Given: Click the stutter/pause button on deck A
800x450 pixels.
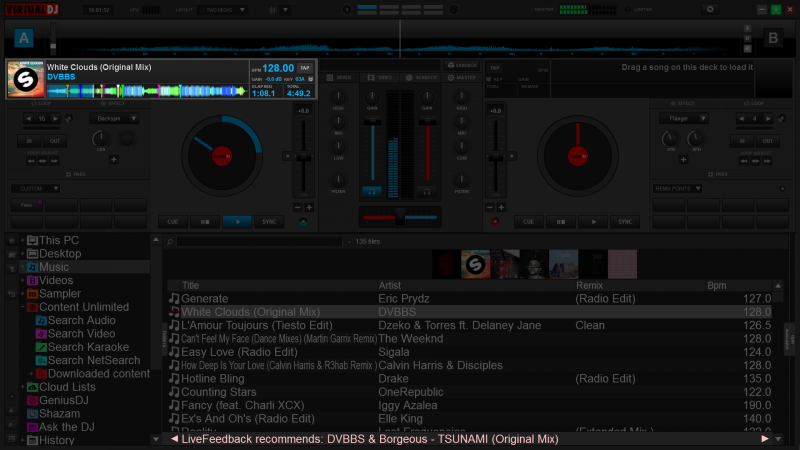Looking at the screenshot, I should [205, 222].
